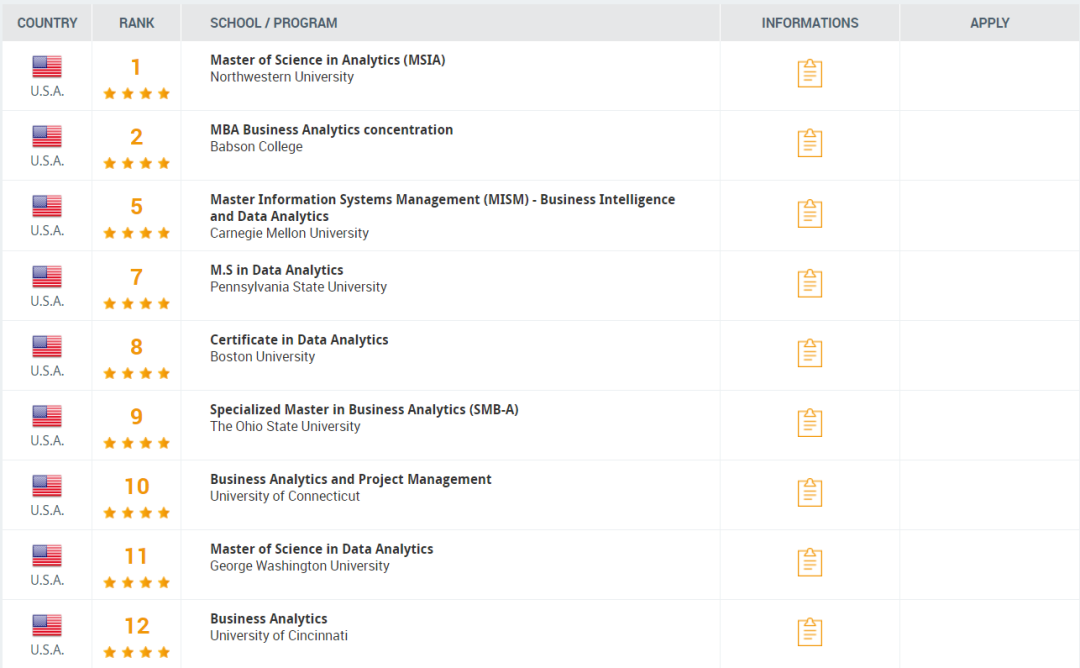Select George Washington University text
The width and height of the screenshot is (1080, 668).
pos(300,566)
